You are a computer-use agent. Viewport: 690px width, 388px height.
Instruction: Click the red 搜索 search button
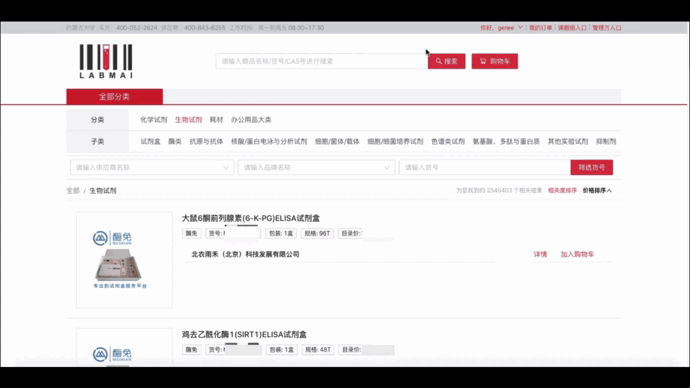pyautogui.click(x=446, y=61)
